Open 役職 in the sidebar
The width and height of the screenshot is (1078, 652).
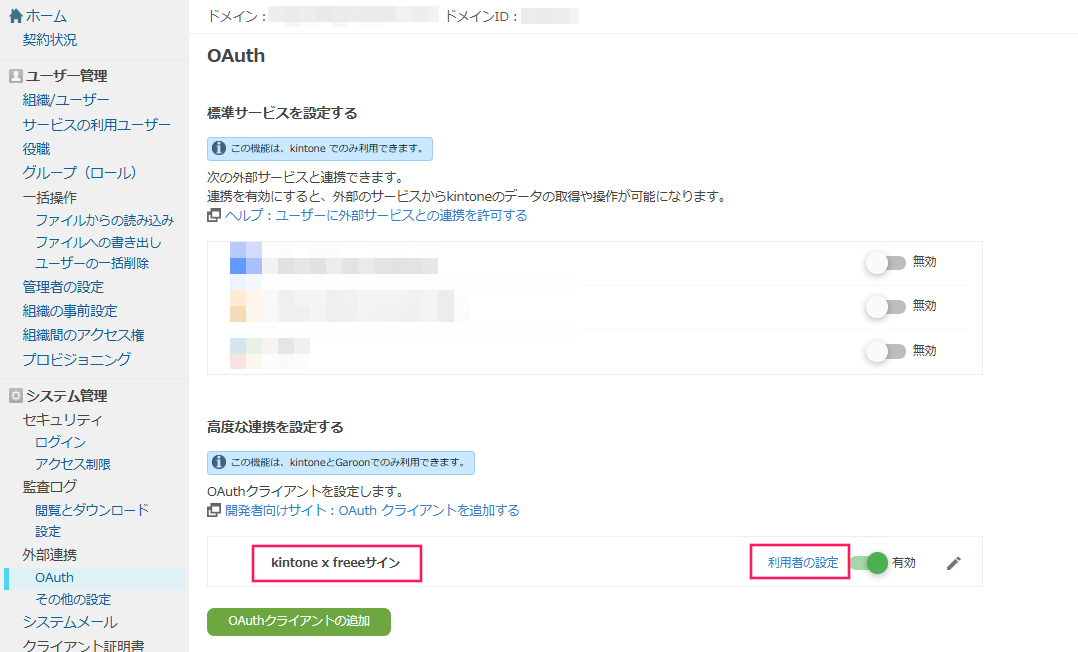[x=36, y=149]
